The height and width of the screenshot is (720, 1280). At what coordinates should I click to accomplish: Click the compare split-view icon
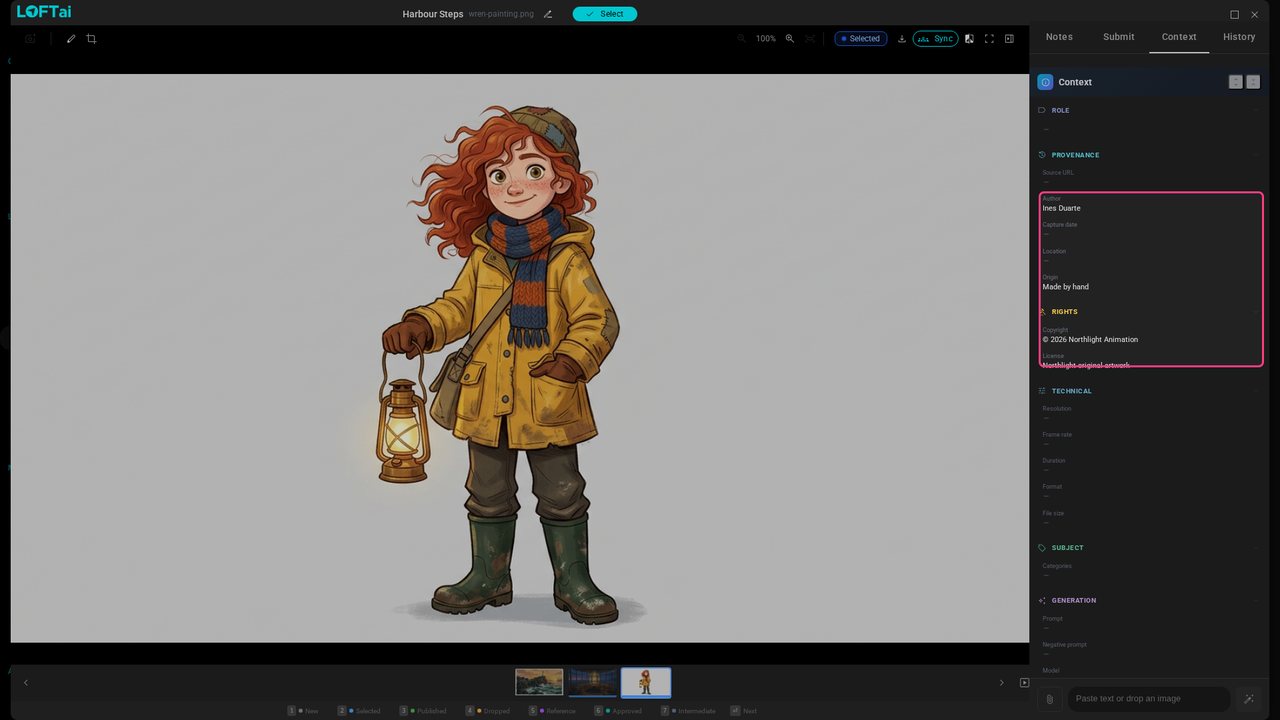pyautogui.click(x=969, y=39)
